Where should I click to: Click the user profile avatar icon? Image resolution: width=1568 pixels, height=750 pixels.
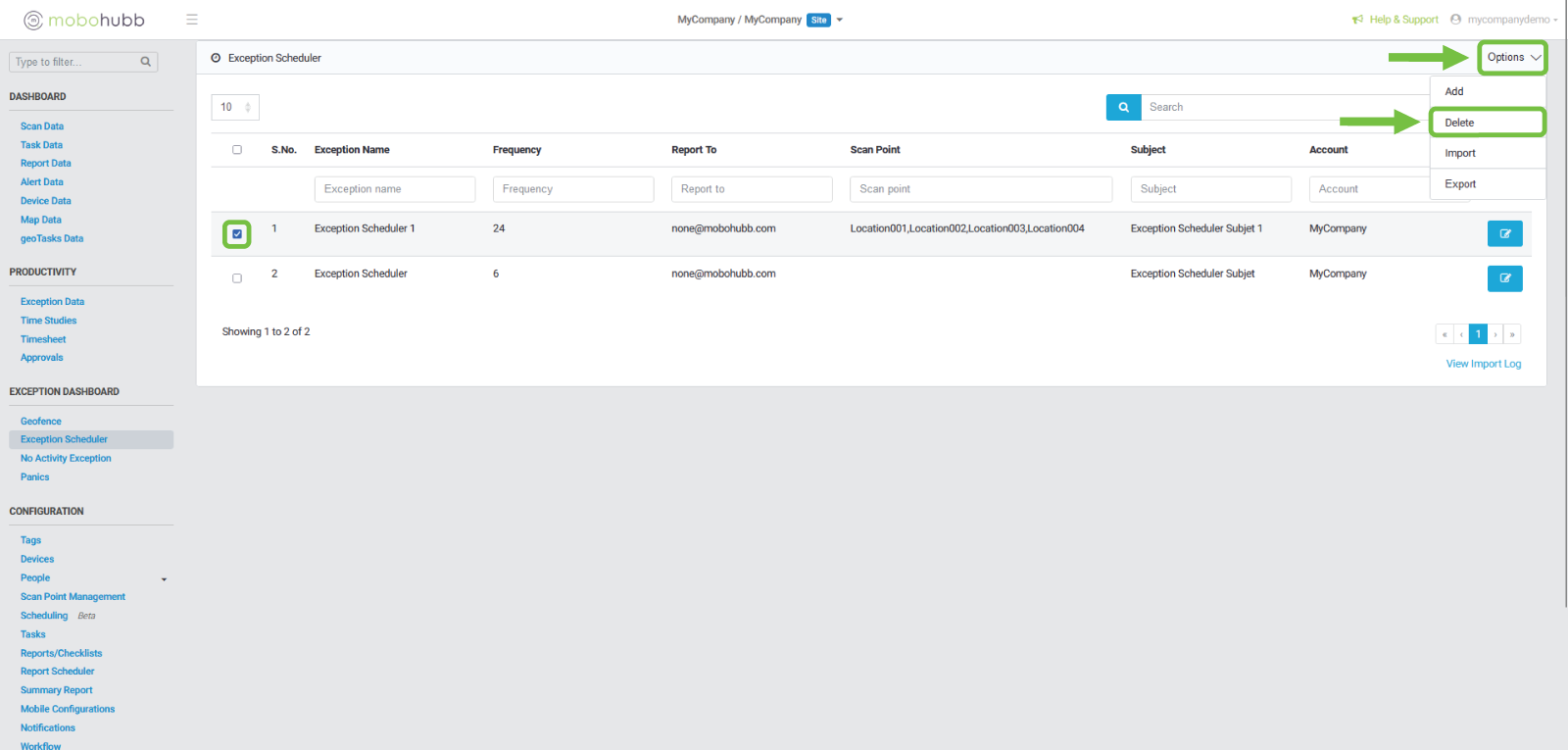(1455, 20)
